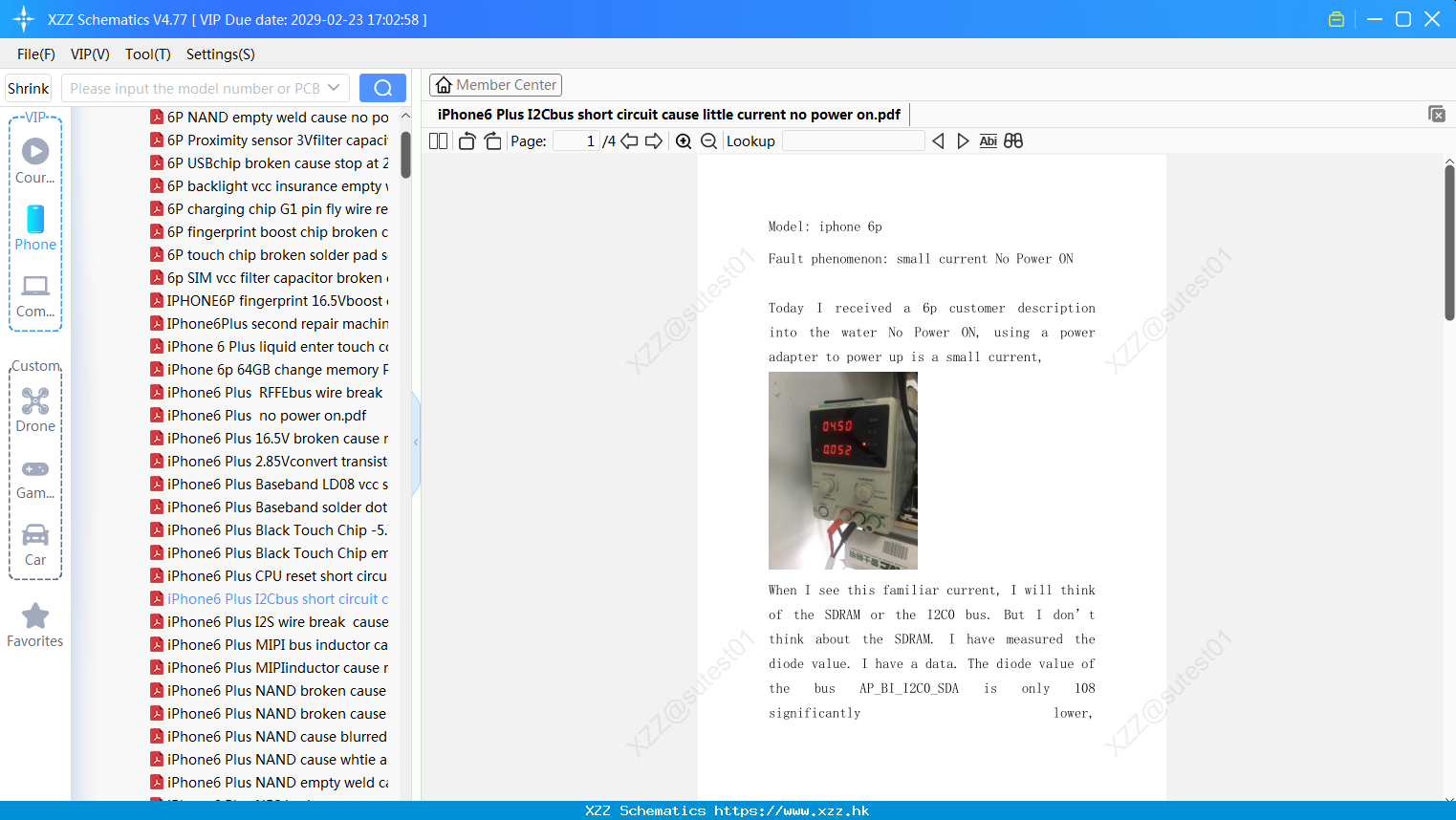The width and height of the screenshot is (1456, 820).
Task: Open the Tool(T) menu
Action: [148, 54]
